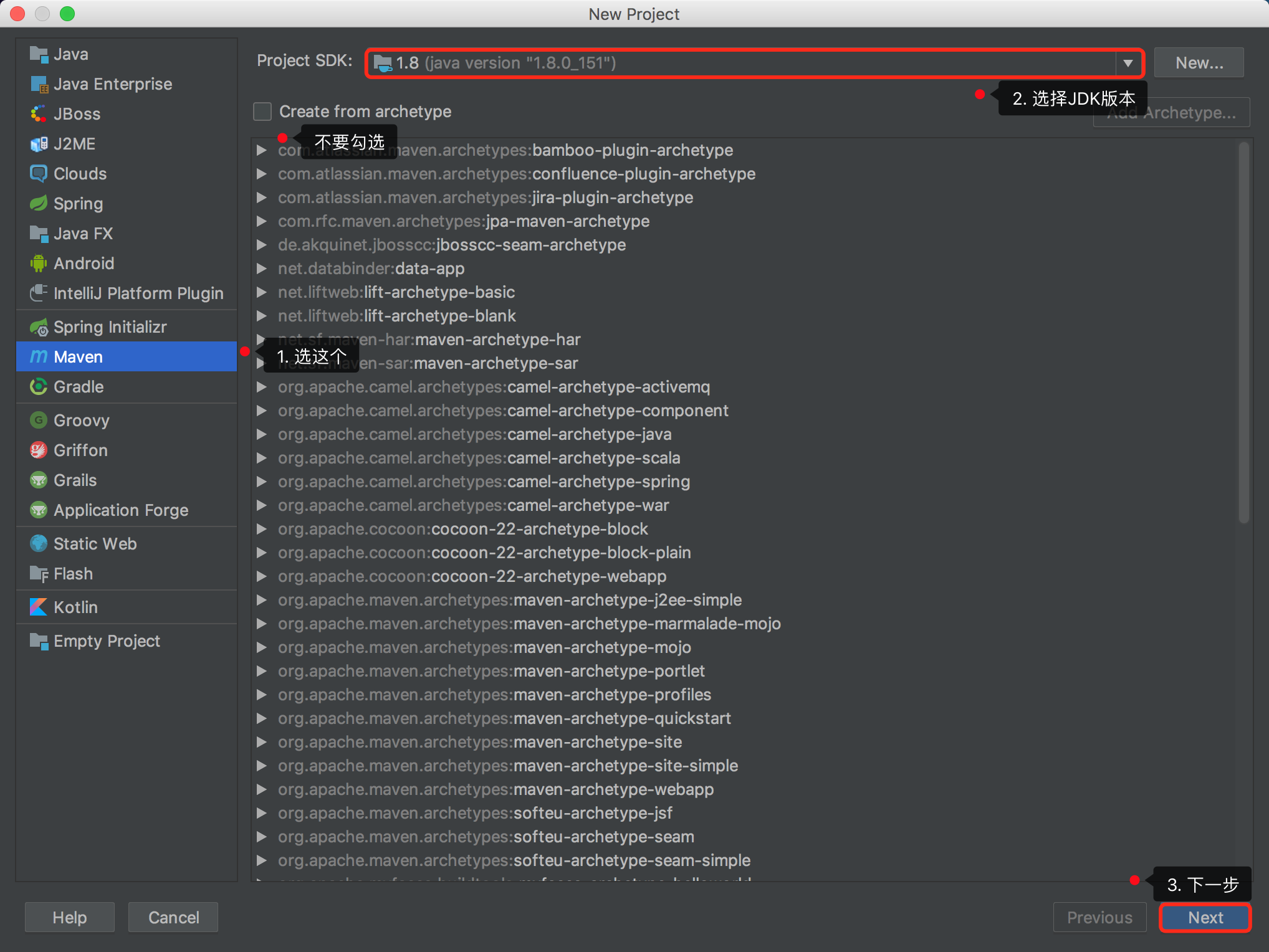Choose the Gradle project icon

click(x=39, y=387)
